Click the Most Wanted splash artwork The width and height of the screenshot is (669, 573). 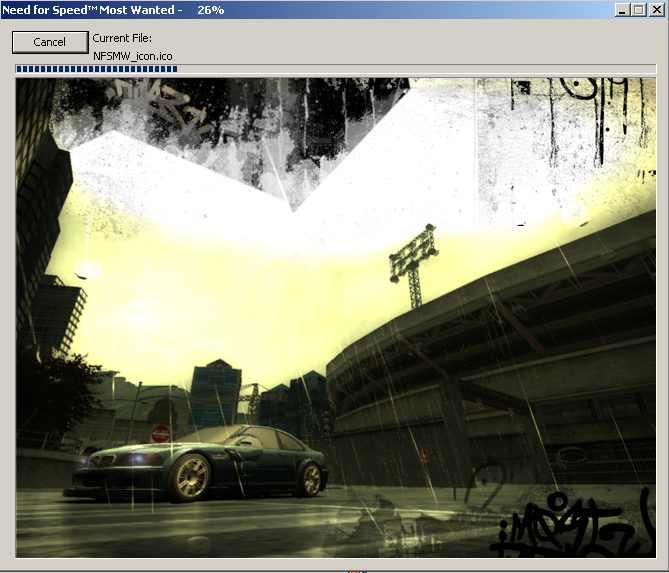pos(335,317)
